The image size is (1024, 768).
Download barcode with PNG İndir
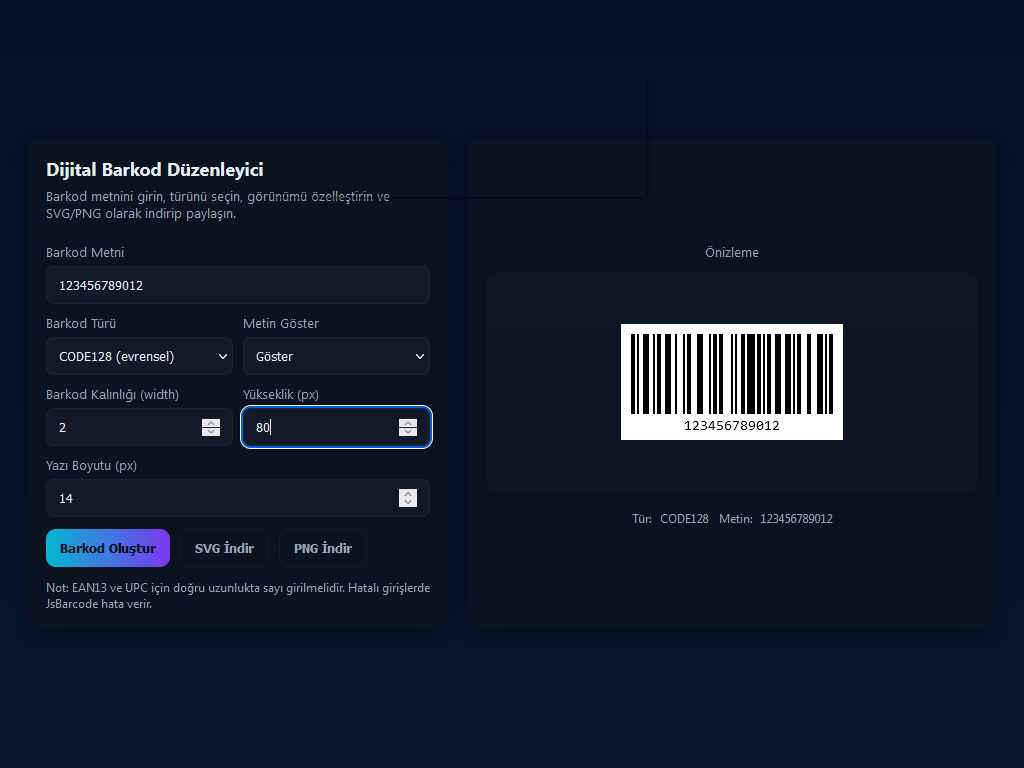pyautogui.click(x=322, y=548)
